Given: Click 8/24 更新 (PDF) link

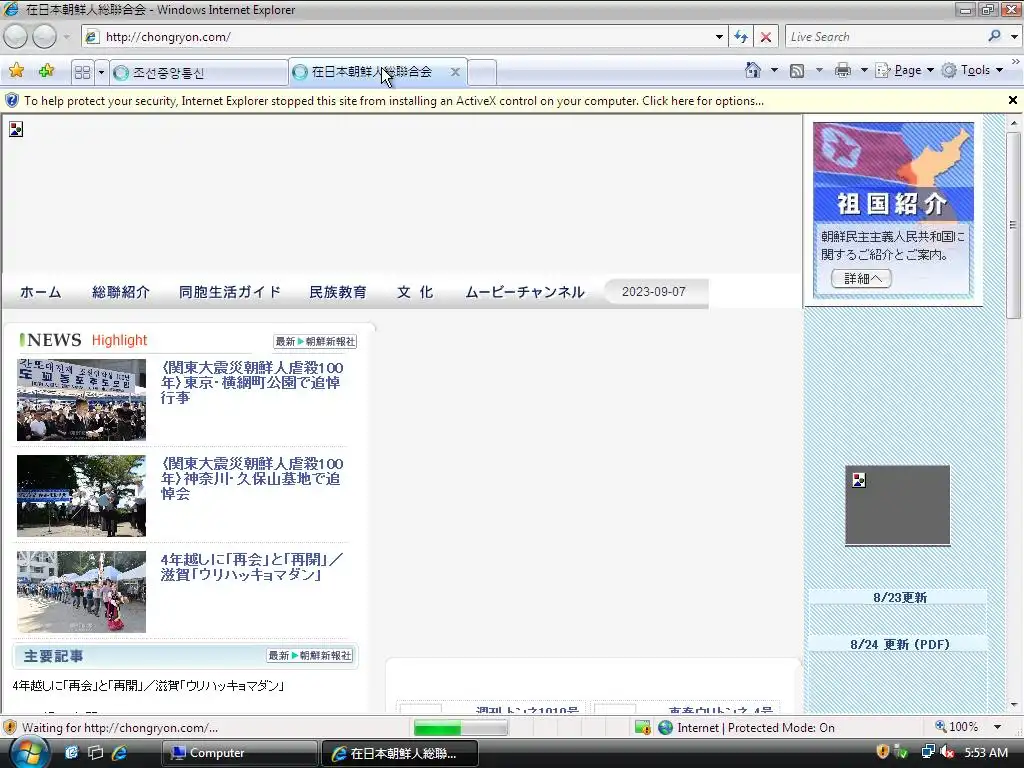Looking at the screenshot, I should tap(899, 645).
